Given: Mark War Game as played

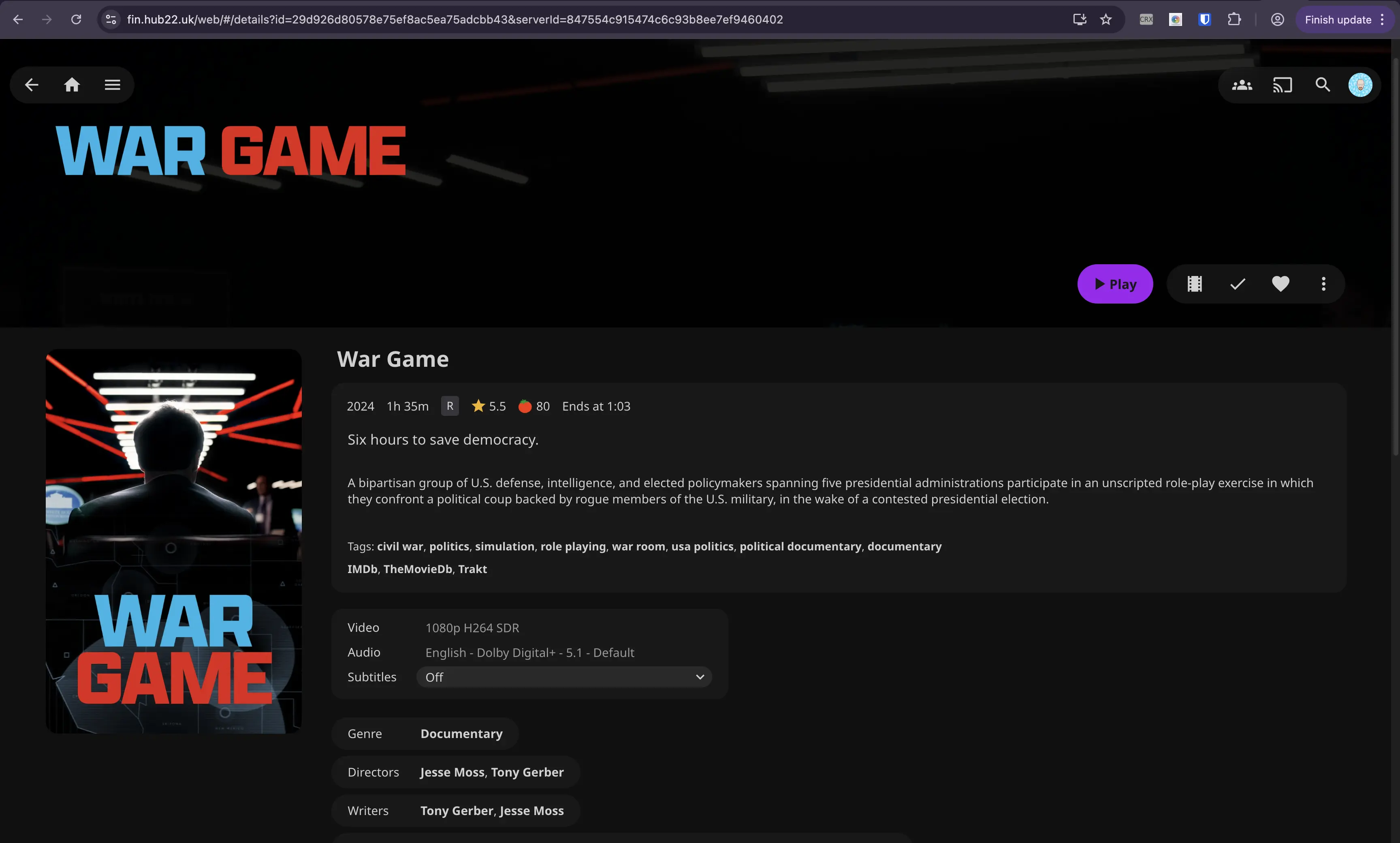Looking at the screenshot, I should (1238, 283).
